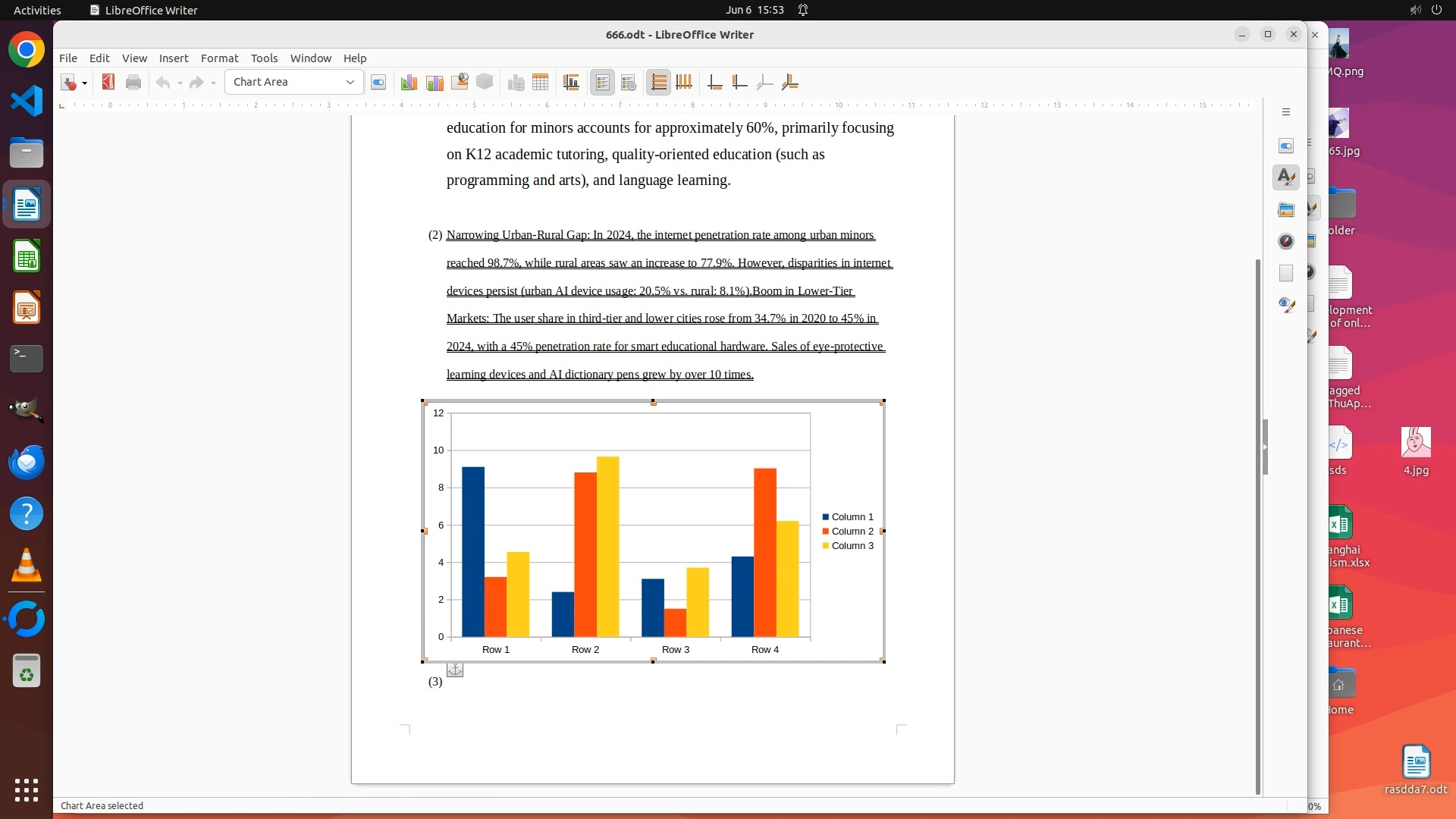Image resolution: width=1456 pixels, height=819 pixels.
Task: Click the vertical document scrollbar
Action: (x=1257, y=525)
